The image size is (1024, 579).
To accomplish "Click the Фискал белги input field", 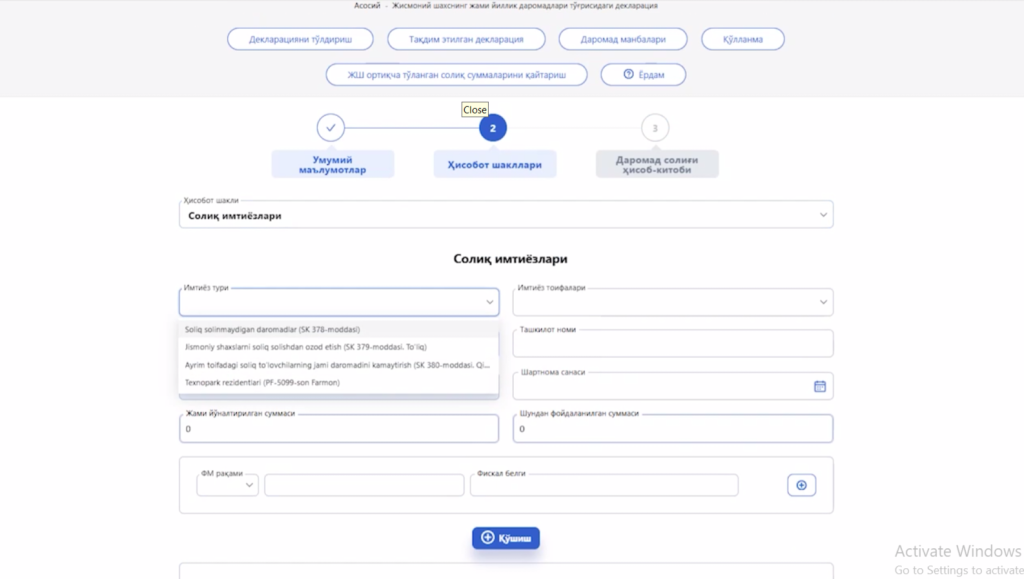I will [604, 485].
